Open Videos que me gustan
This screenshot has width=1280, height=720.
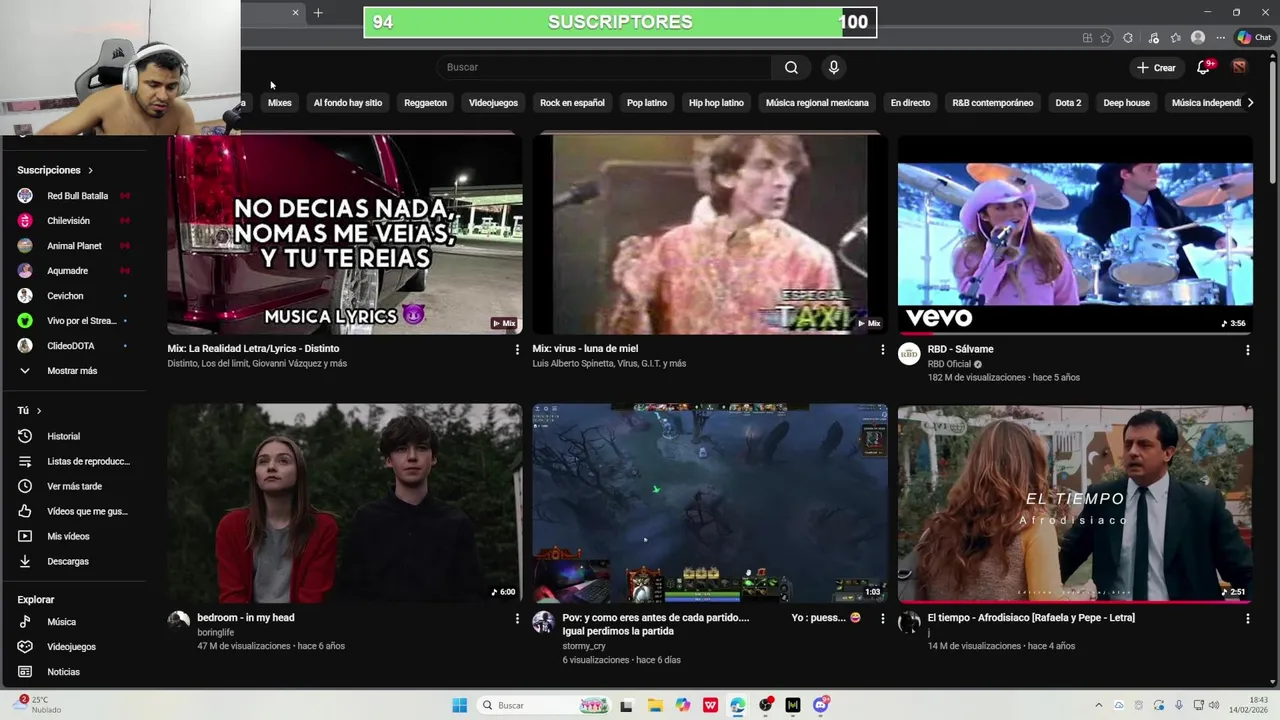(73, 511)
